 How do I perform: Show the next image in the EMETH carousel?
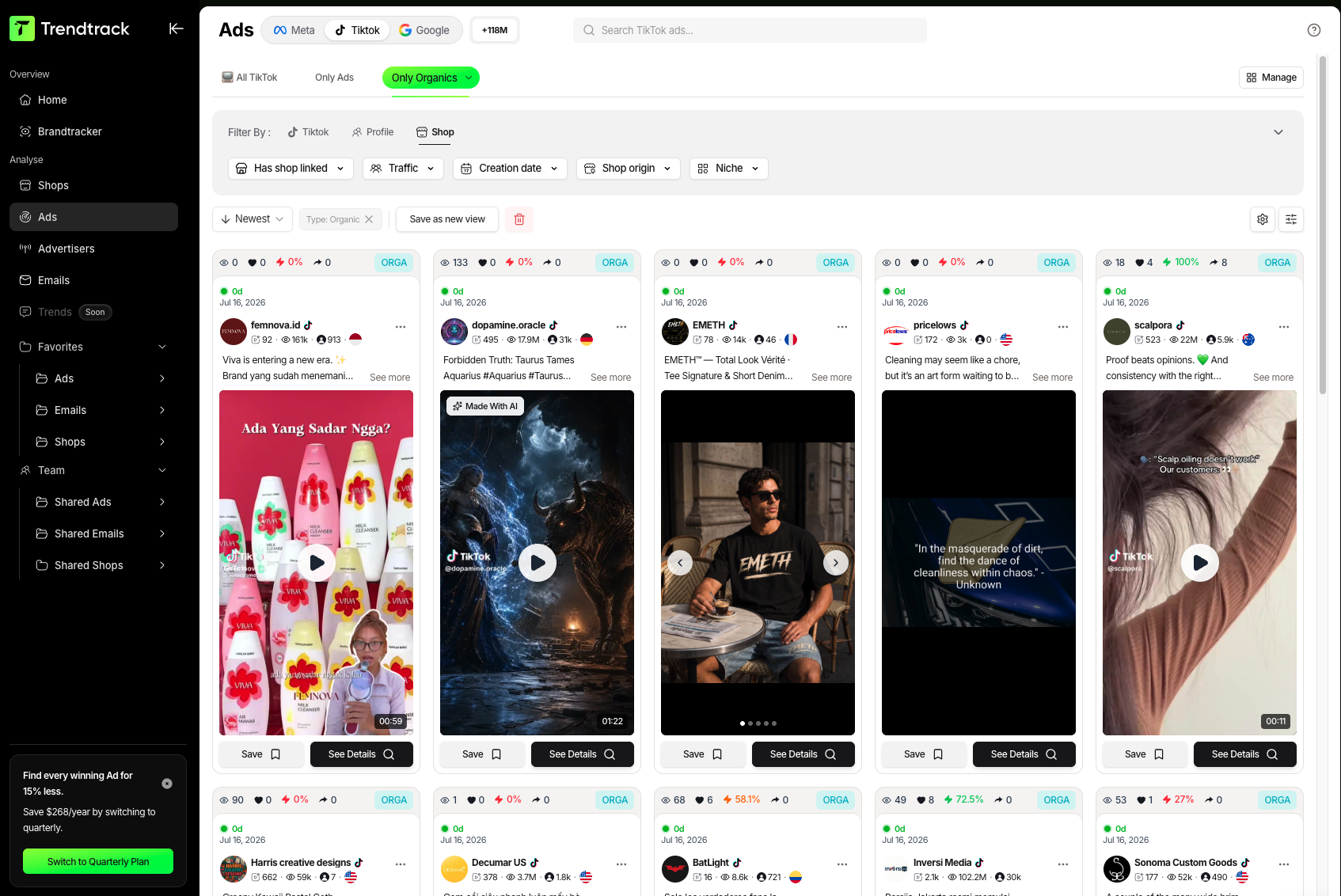(x=836, y=563)
